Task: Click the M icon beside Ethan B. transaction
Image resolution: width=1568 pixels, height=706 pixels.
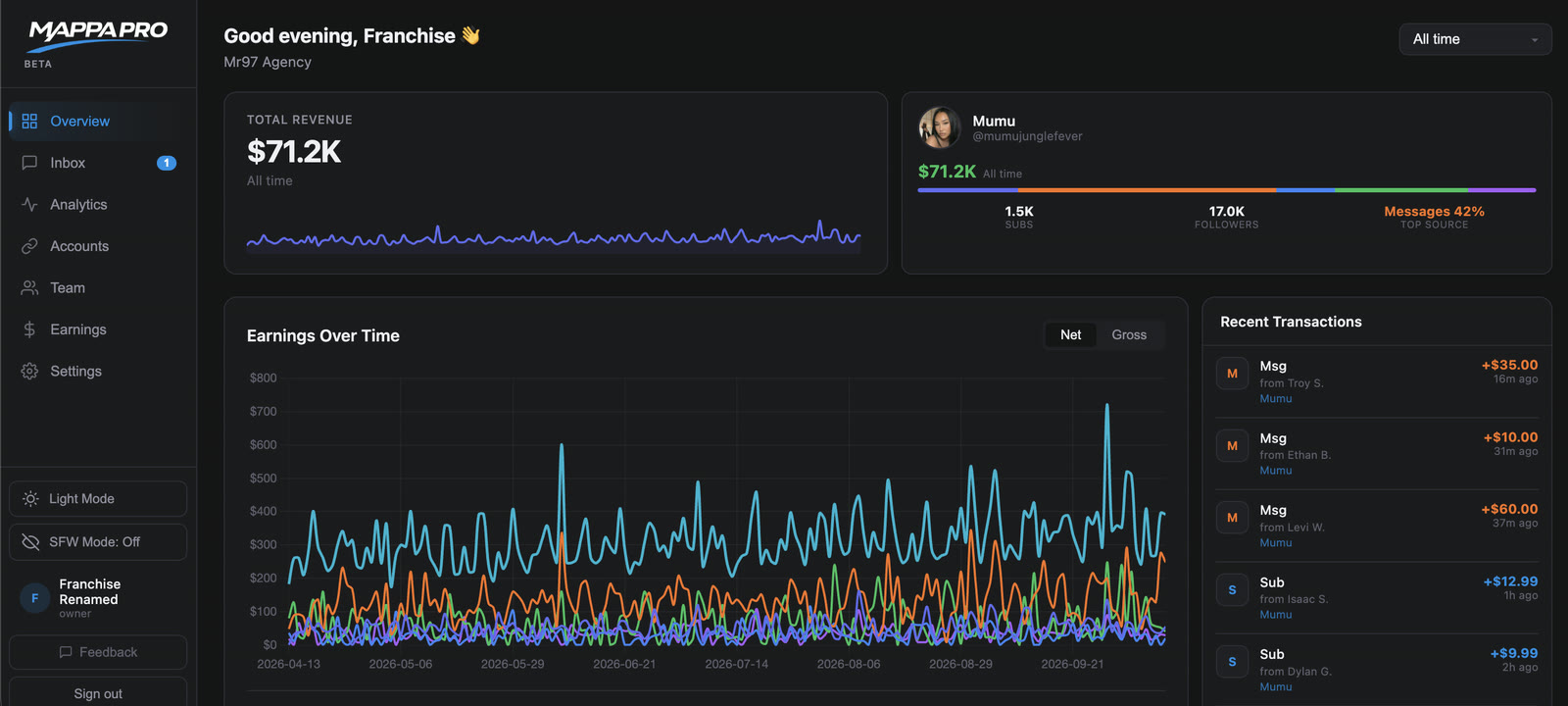Action: click(x=1232, y=445)
